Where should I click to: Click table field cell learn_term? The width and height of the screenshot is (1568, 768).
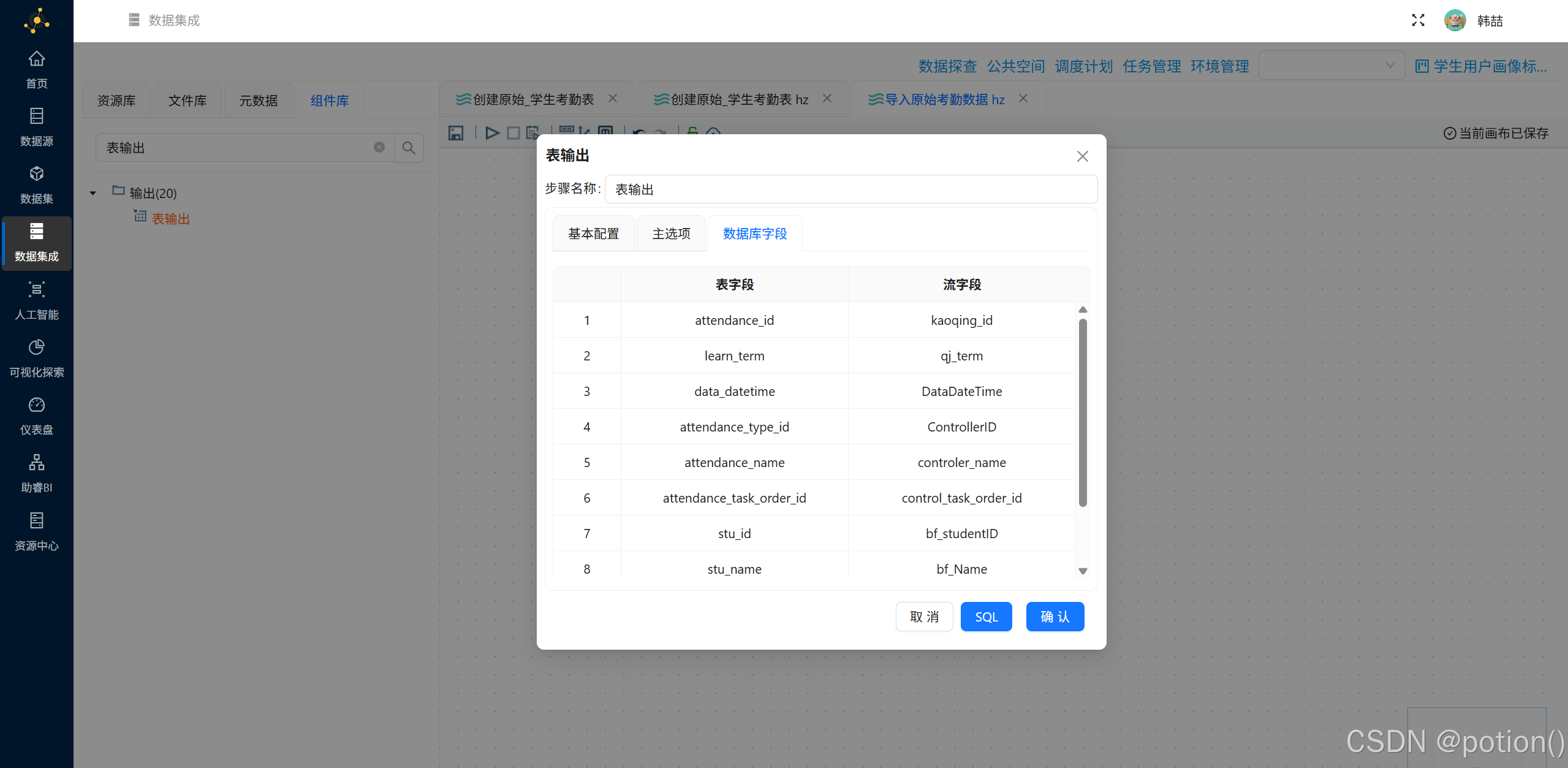coord(734,355)
